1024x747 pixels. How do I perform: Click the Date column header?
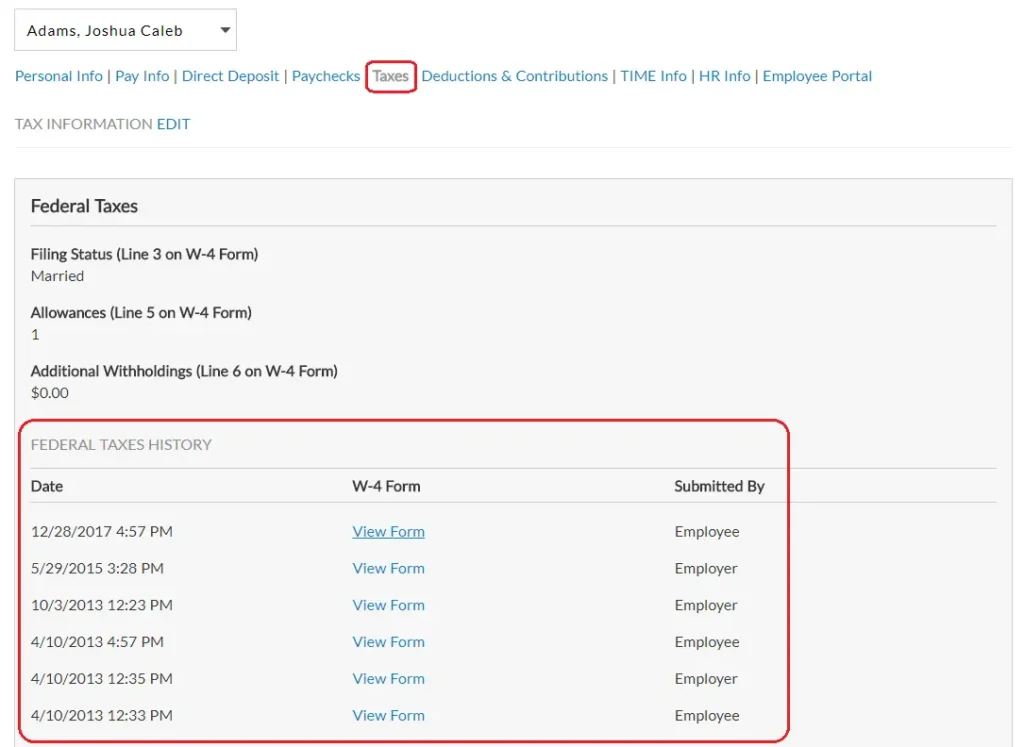click(47, 486)
